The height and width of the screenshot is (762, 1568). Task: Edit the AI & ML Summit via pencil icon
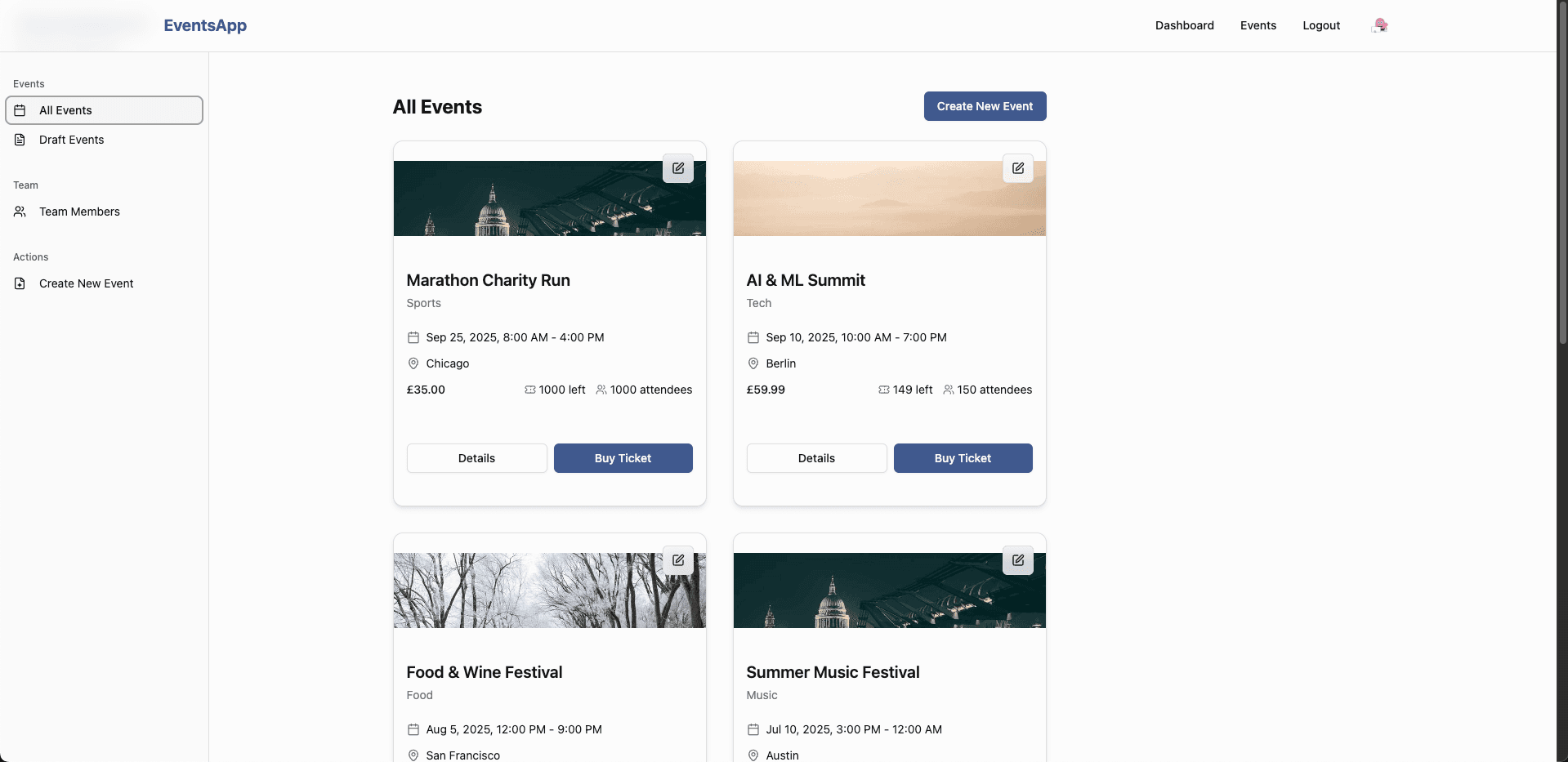[1018, 168]
